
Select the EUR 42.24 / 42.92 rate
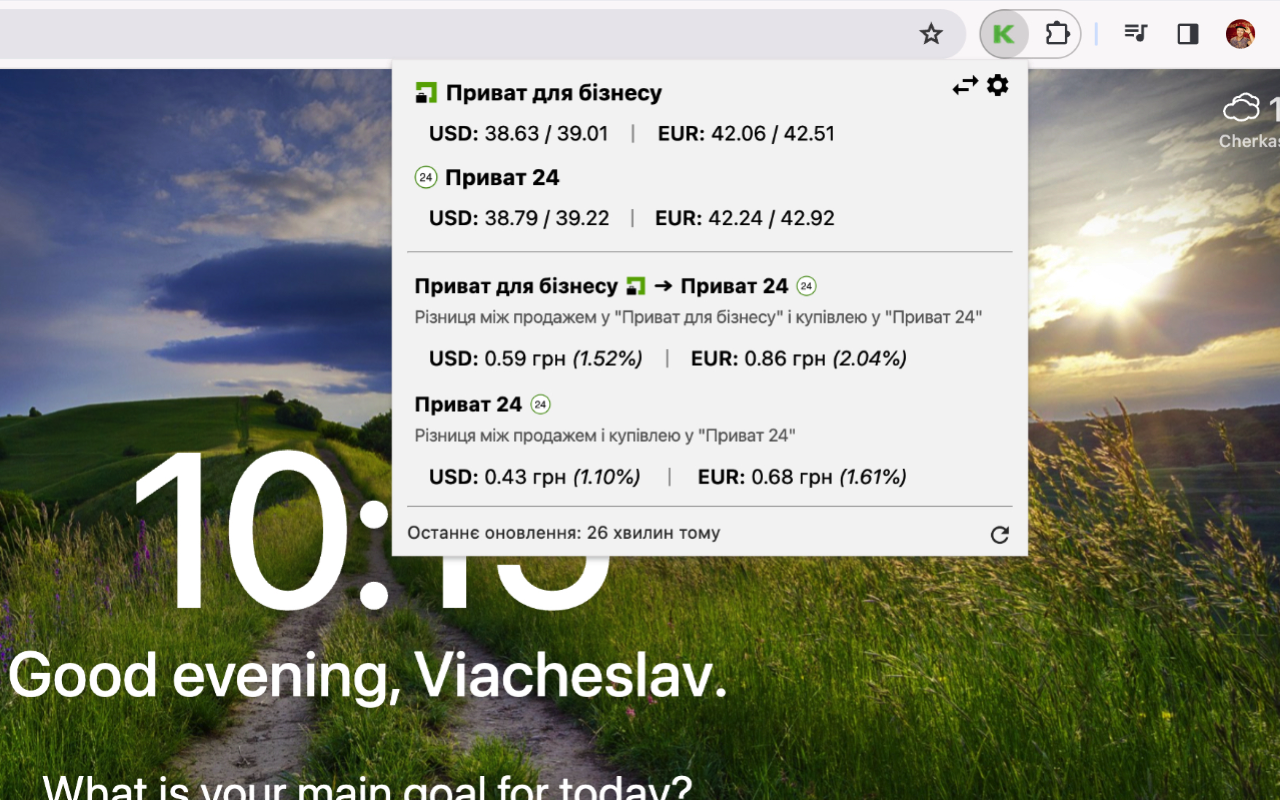coord(745,218)
